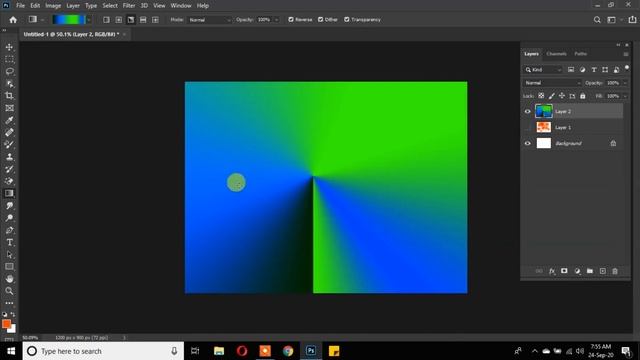Select the Zoom tool
640x360 pixels.
pyautogui.click(x=9, y=291)
